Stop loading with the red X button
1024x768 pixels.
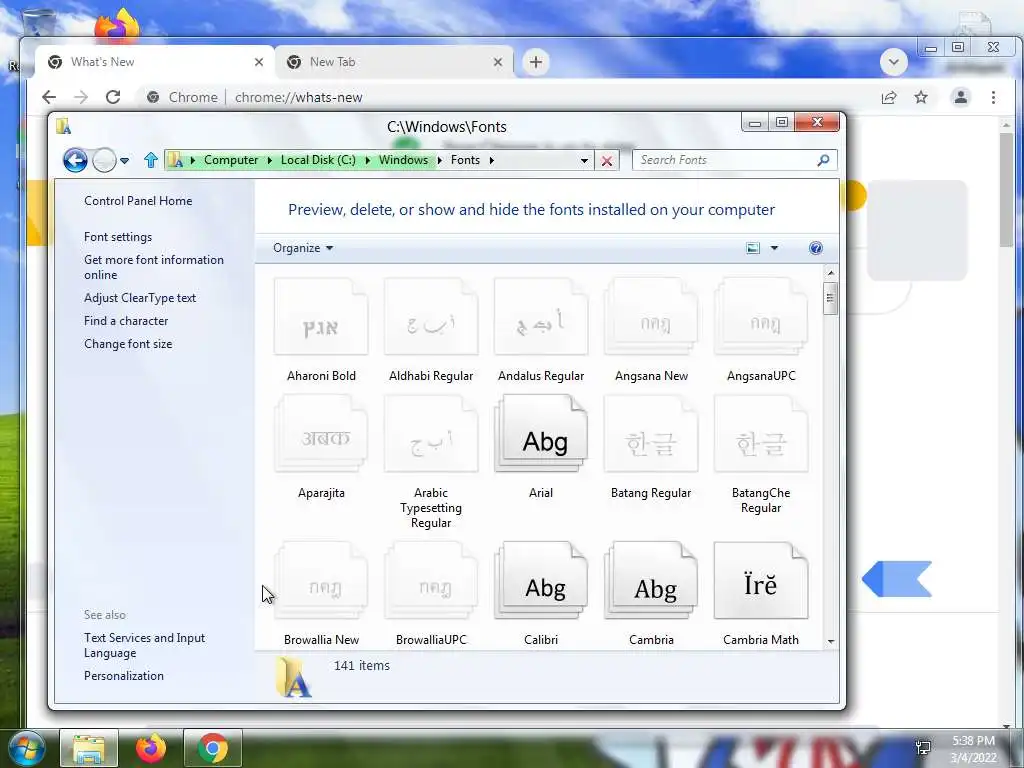[x=607, y=161]
